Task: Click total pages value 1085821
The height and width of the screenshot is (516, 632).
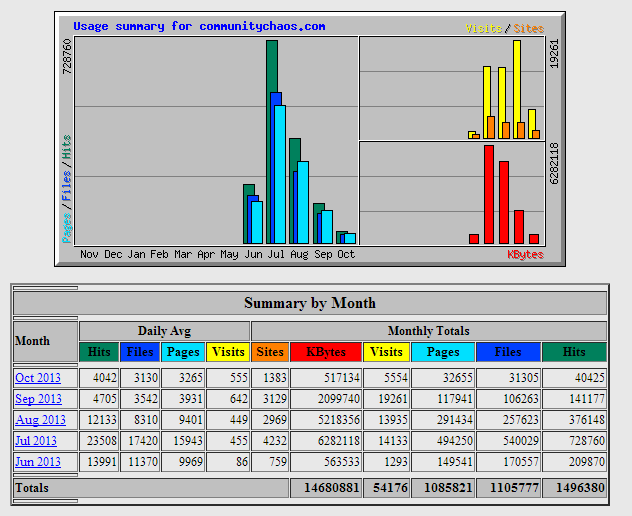Action: click(443, 488)
